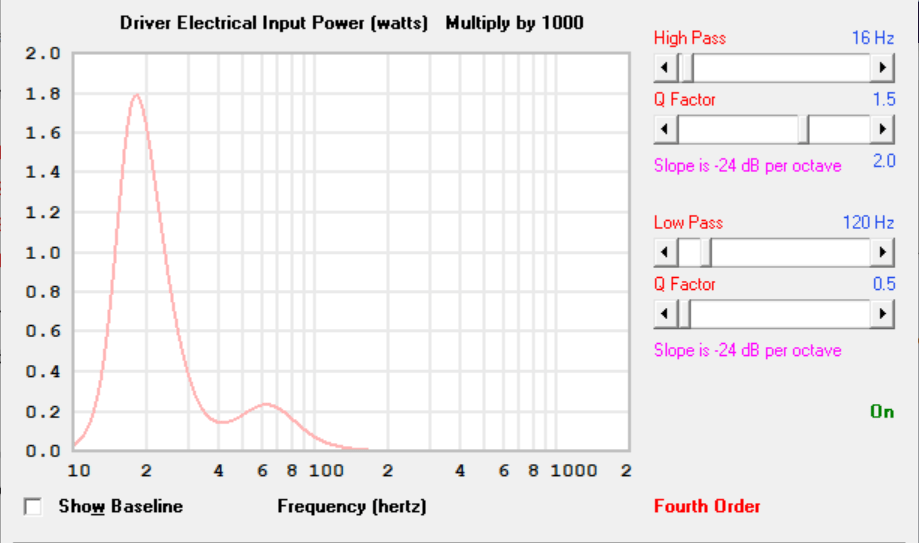Click the Fourth Order filter label
The width and height of the screenshot is (919, 543).
(707, 506)
